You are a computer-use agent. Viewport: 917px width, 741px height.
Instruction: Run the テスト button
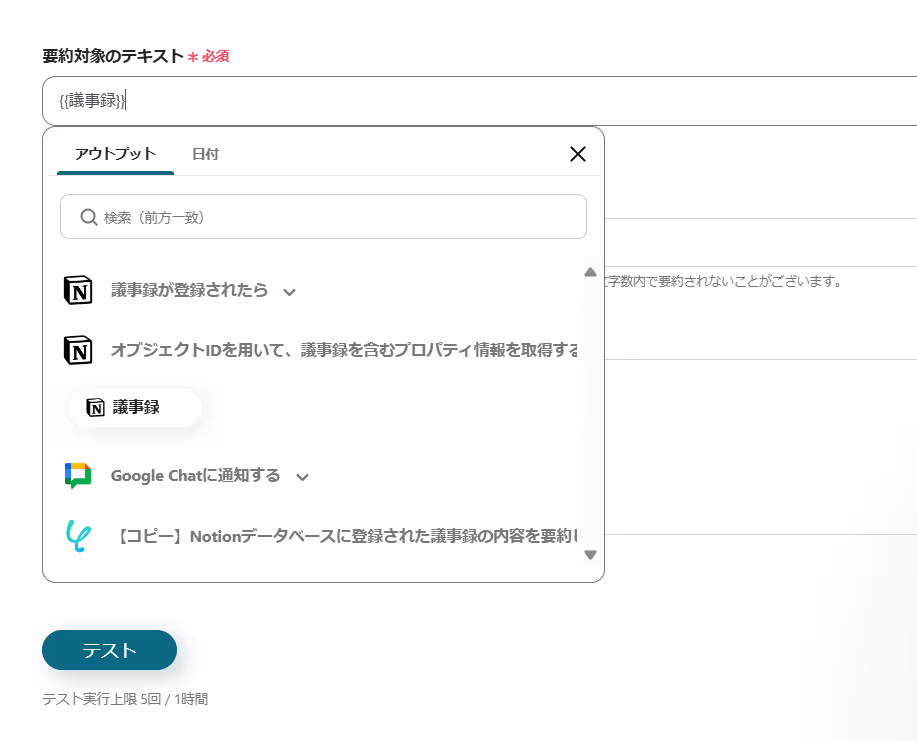109,650
